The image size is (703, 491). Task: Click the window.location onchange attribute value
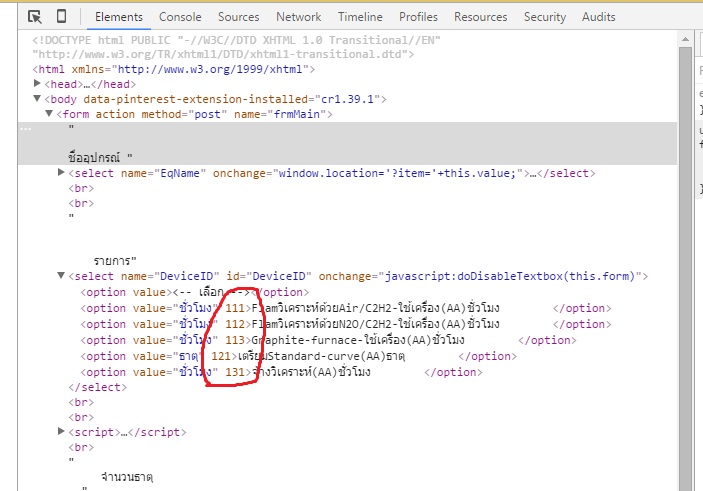[397, 173]
